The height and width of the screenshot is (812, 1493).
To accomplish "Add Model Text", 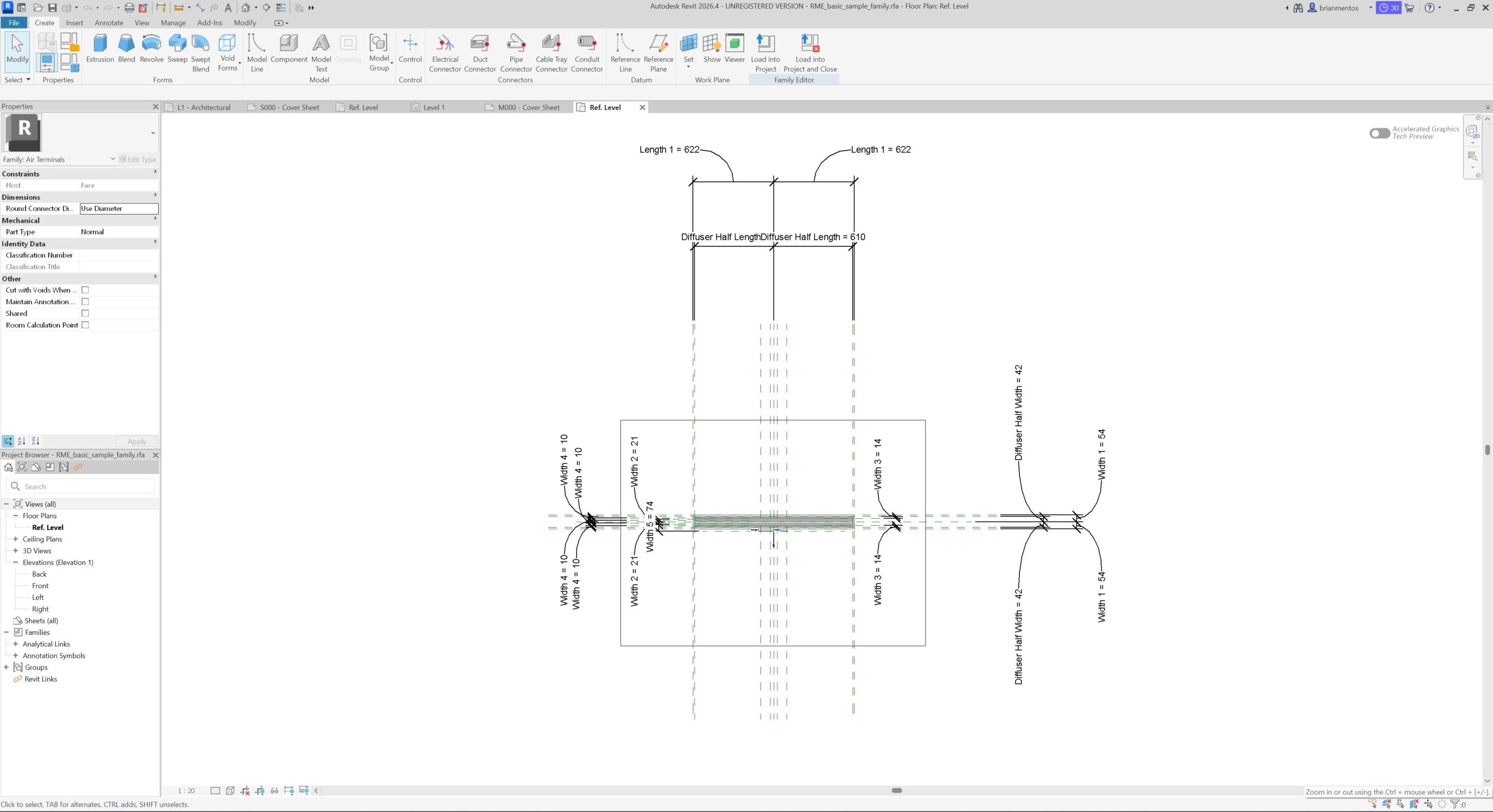I will coord(321,53).
